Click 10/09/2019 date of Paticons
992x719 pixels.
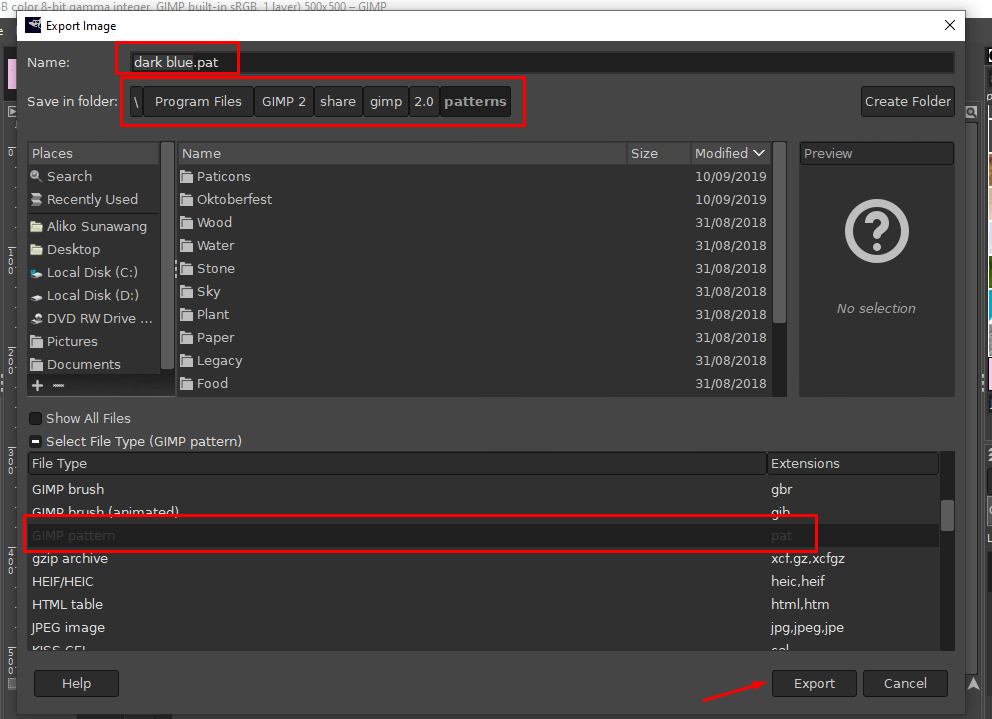(730, 177)
